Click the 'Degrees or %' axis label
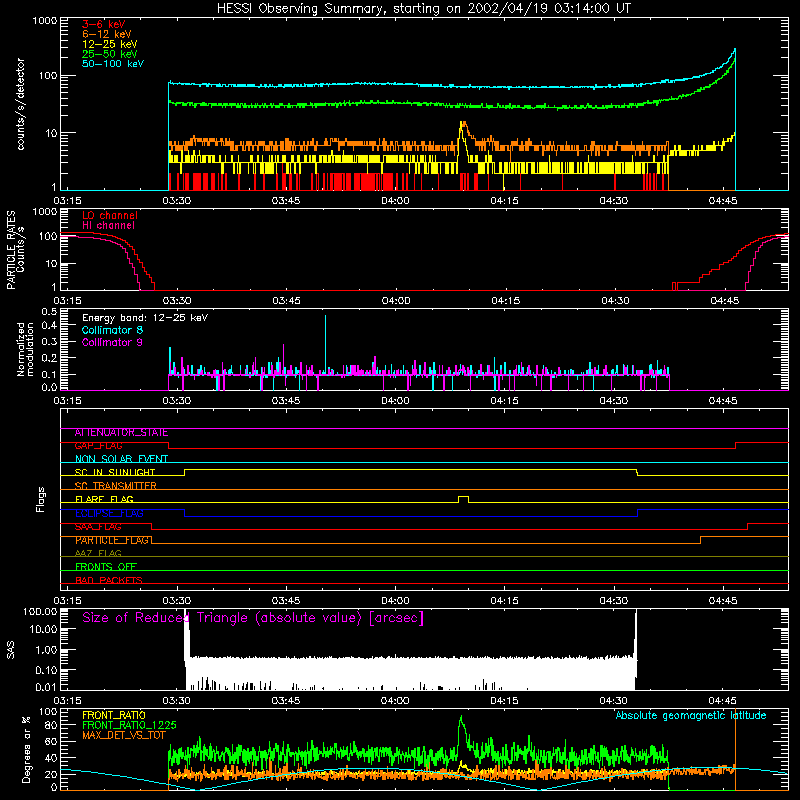 click(x=26, y=749)
